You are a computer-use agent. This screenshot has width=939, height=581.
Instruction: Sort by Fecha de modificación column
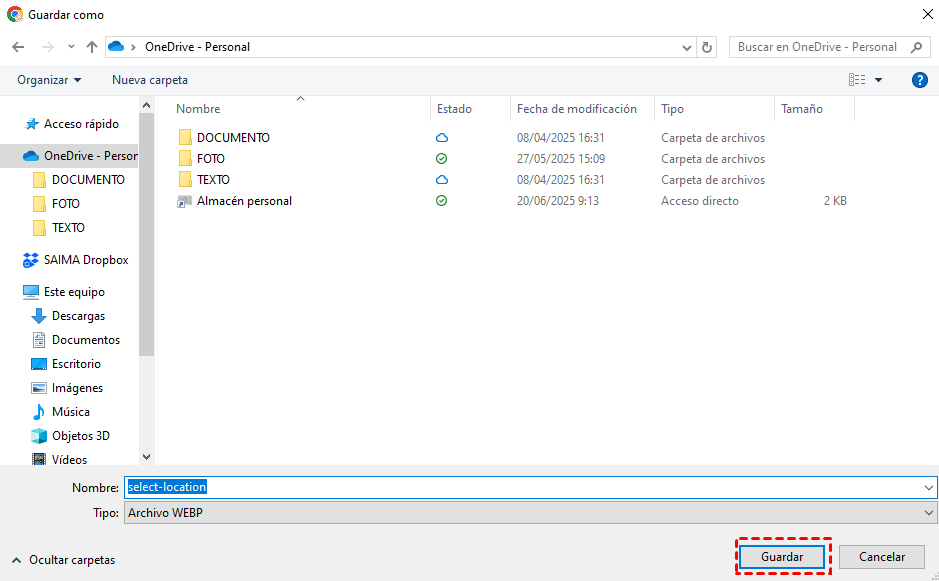(x=577, y=109)
